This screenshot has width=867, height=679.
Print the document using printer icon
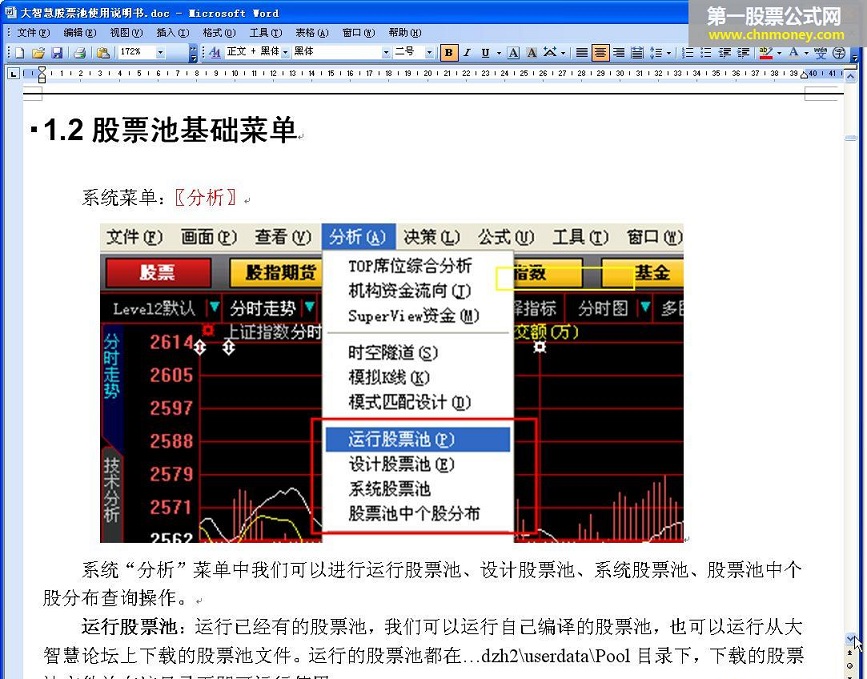(x=80, y=53)
